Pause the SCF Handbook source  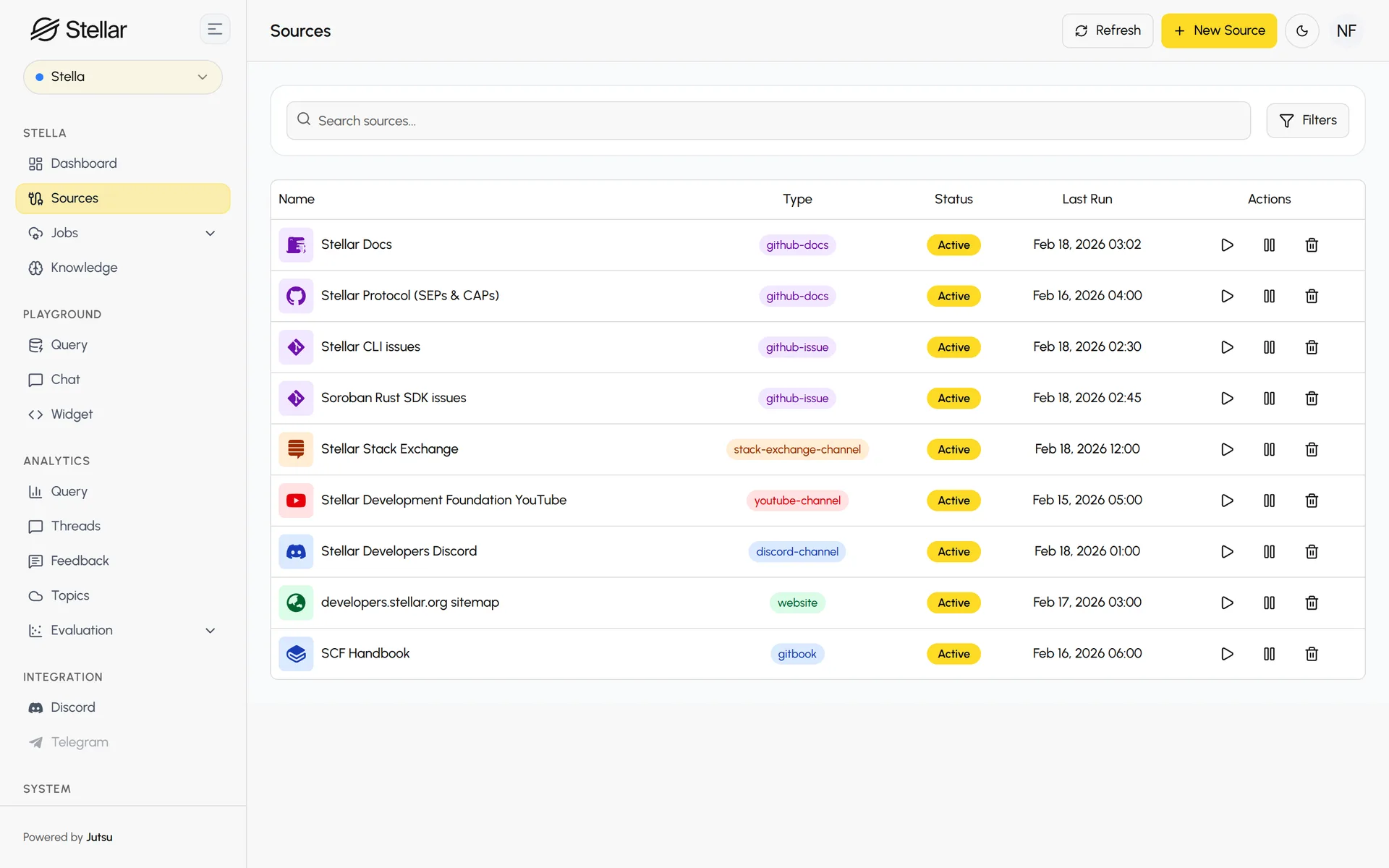(x=1269, y=654)
